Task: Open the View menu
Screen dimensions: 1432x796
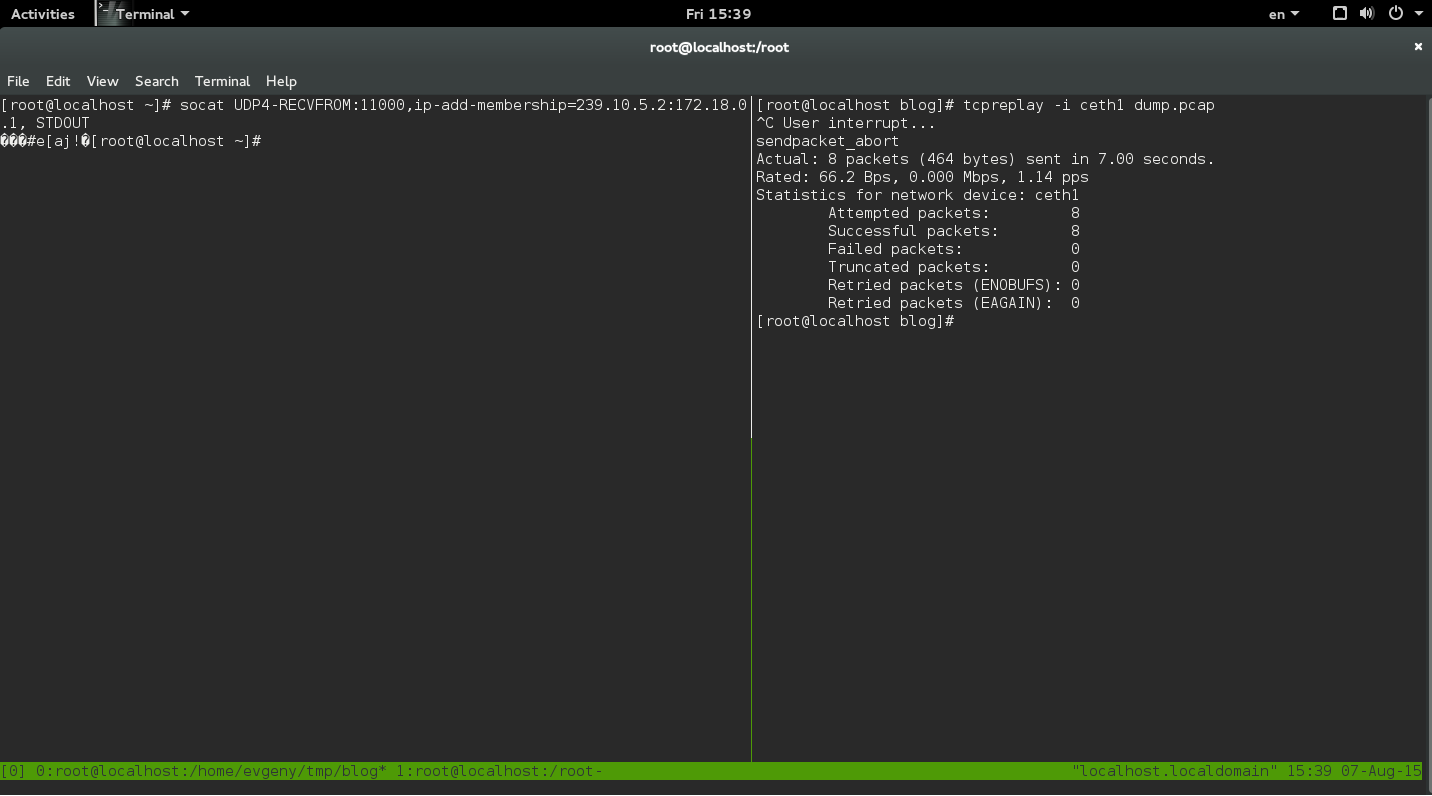Action: pos(102,81)
